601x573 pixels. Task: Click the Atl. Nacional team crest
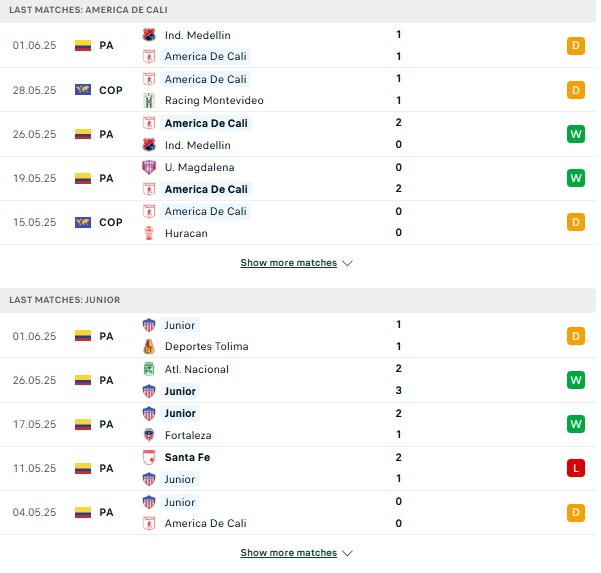click(149, 369)
